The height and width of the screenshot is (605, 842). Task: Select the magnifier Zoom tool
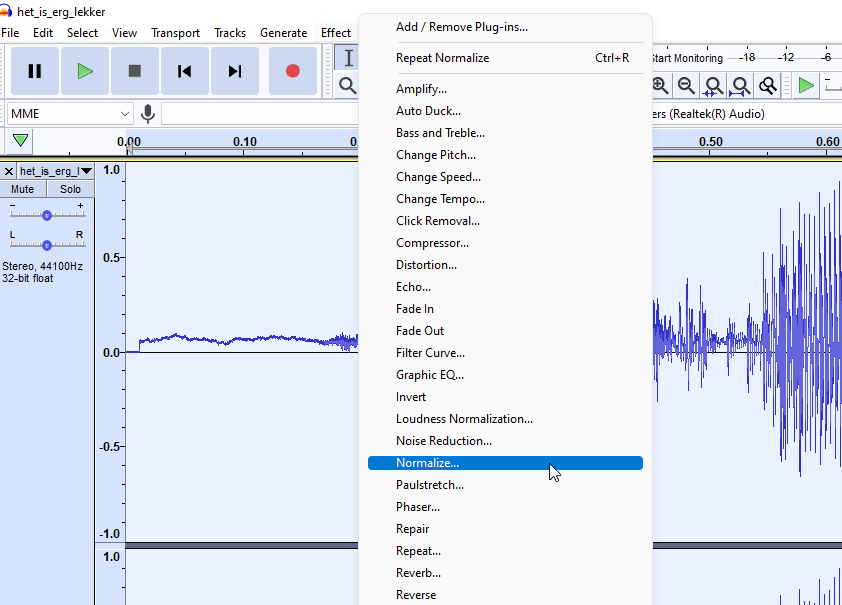348,85
